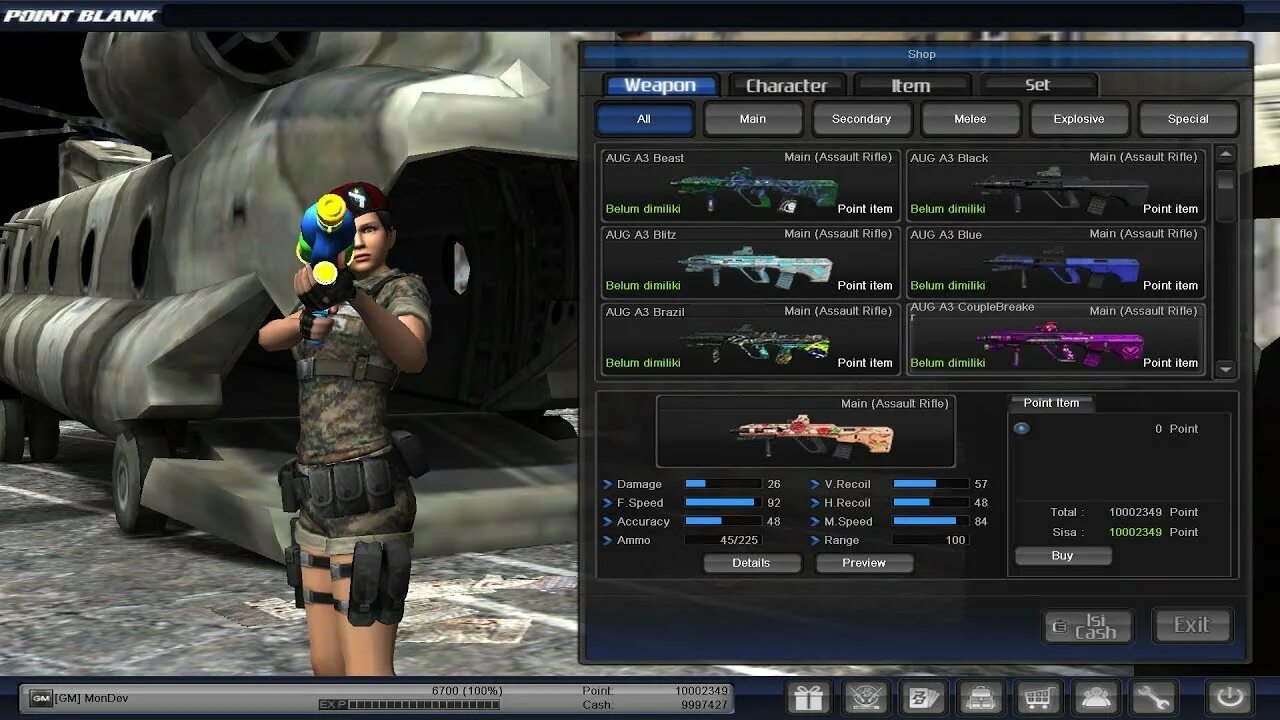1280x720 pixels.
Task: Open the wrench settings icon
Action: tap(1153, 697)
